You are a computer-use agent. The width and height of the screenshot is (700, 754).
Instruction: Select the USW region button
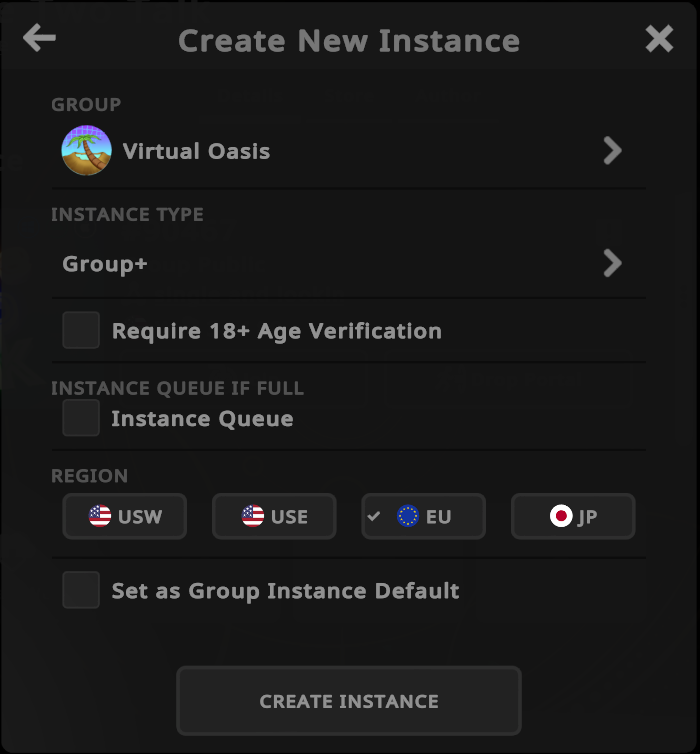[x=125, y=516]
